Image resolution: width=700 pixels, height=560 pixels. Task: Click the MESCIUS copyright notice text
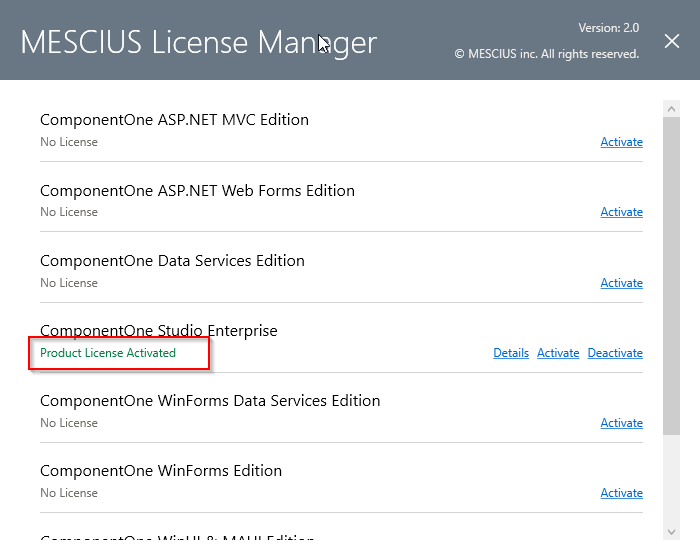[547, 54]
